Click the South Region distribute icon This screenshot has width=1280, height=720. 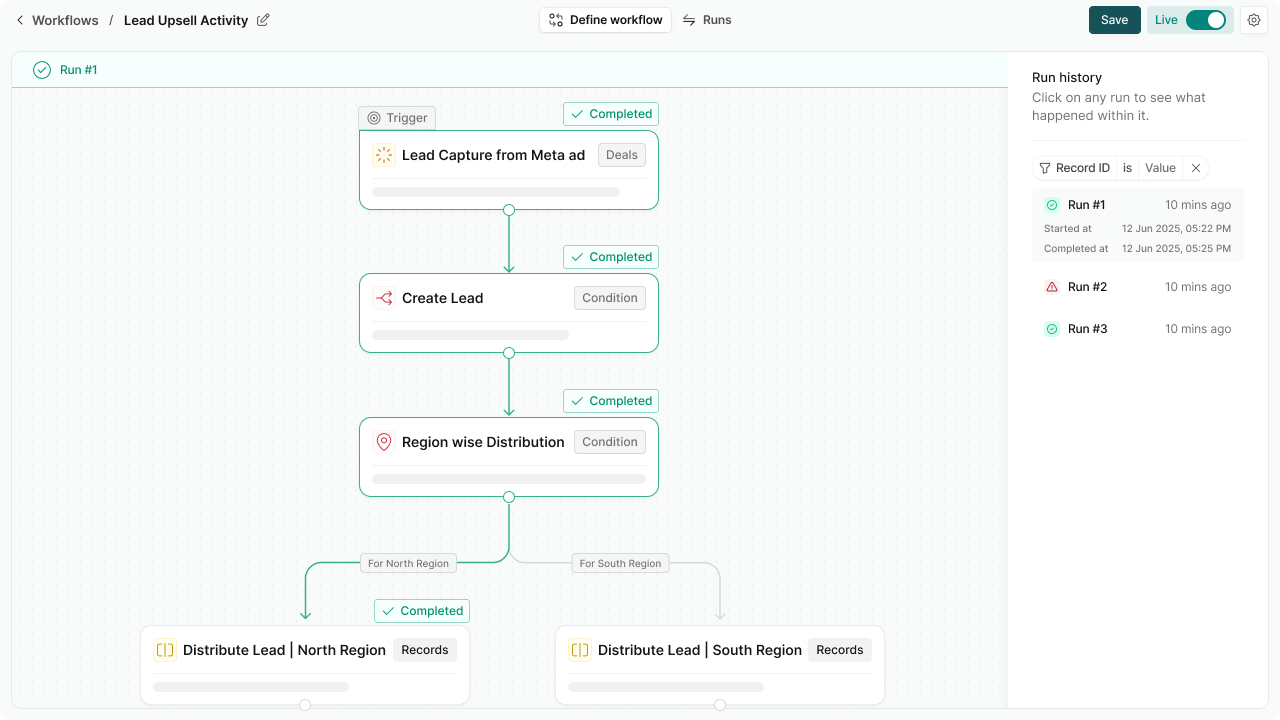click(580, 650)
